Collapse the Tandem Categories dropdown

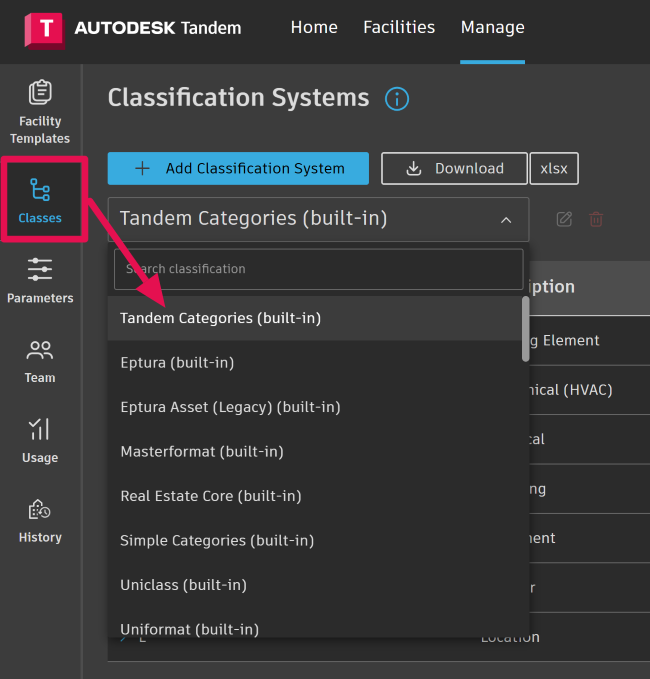click(506, 219)
